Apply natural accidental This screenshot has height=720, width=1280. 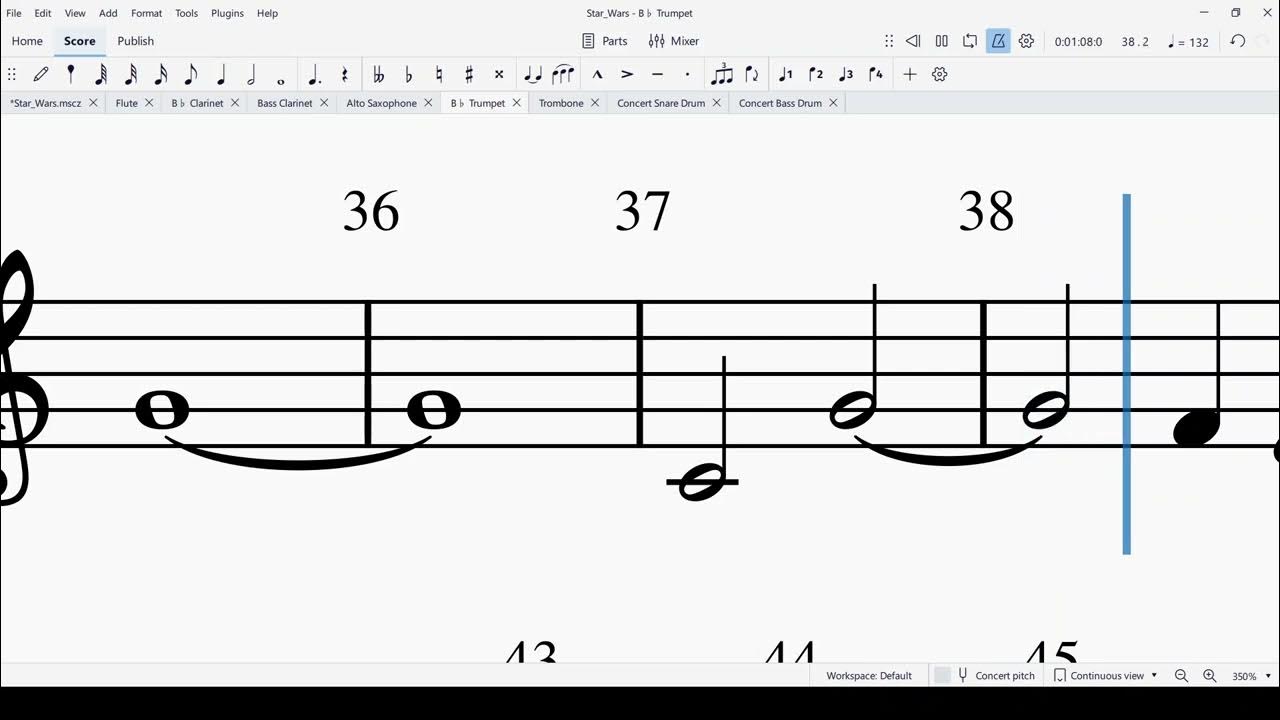point(438,74)
